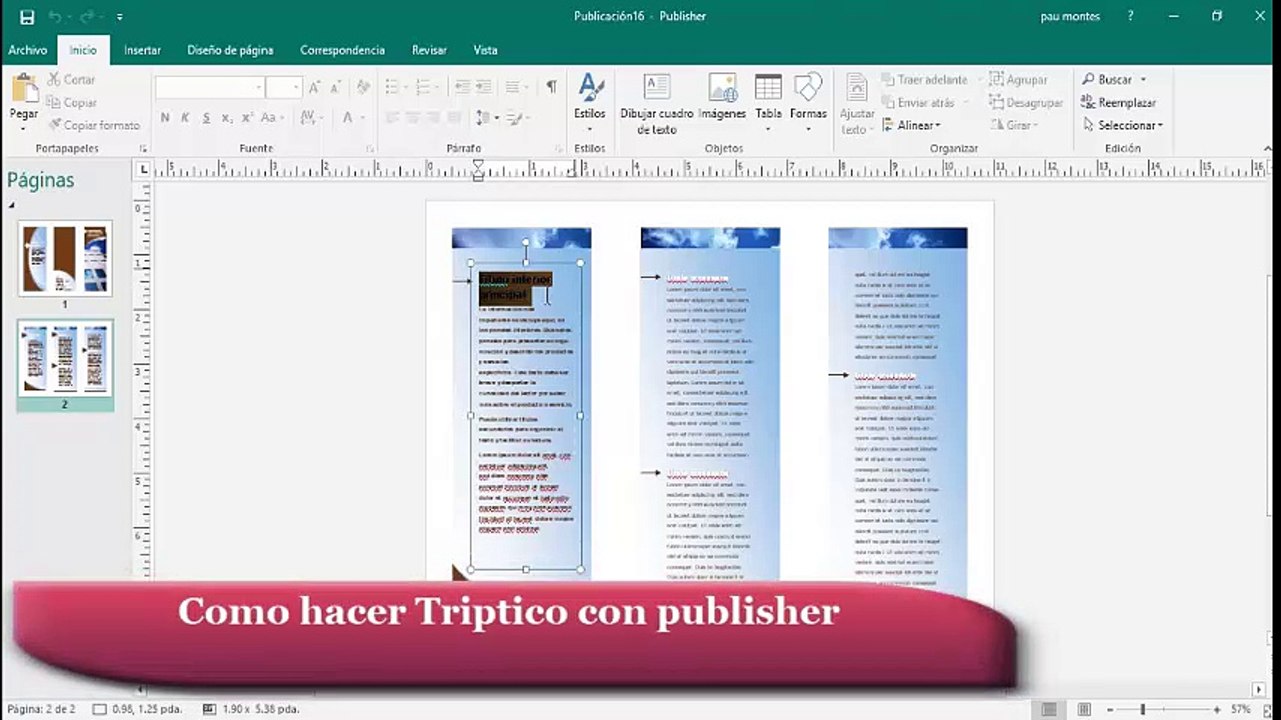Click single page view icon
Screen dimensions: 1281x720
pyautogui.click(x=1049, y=710)
